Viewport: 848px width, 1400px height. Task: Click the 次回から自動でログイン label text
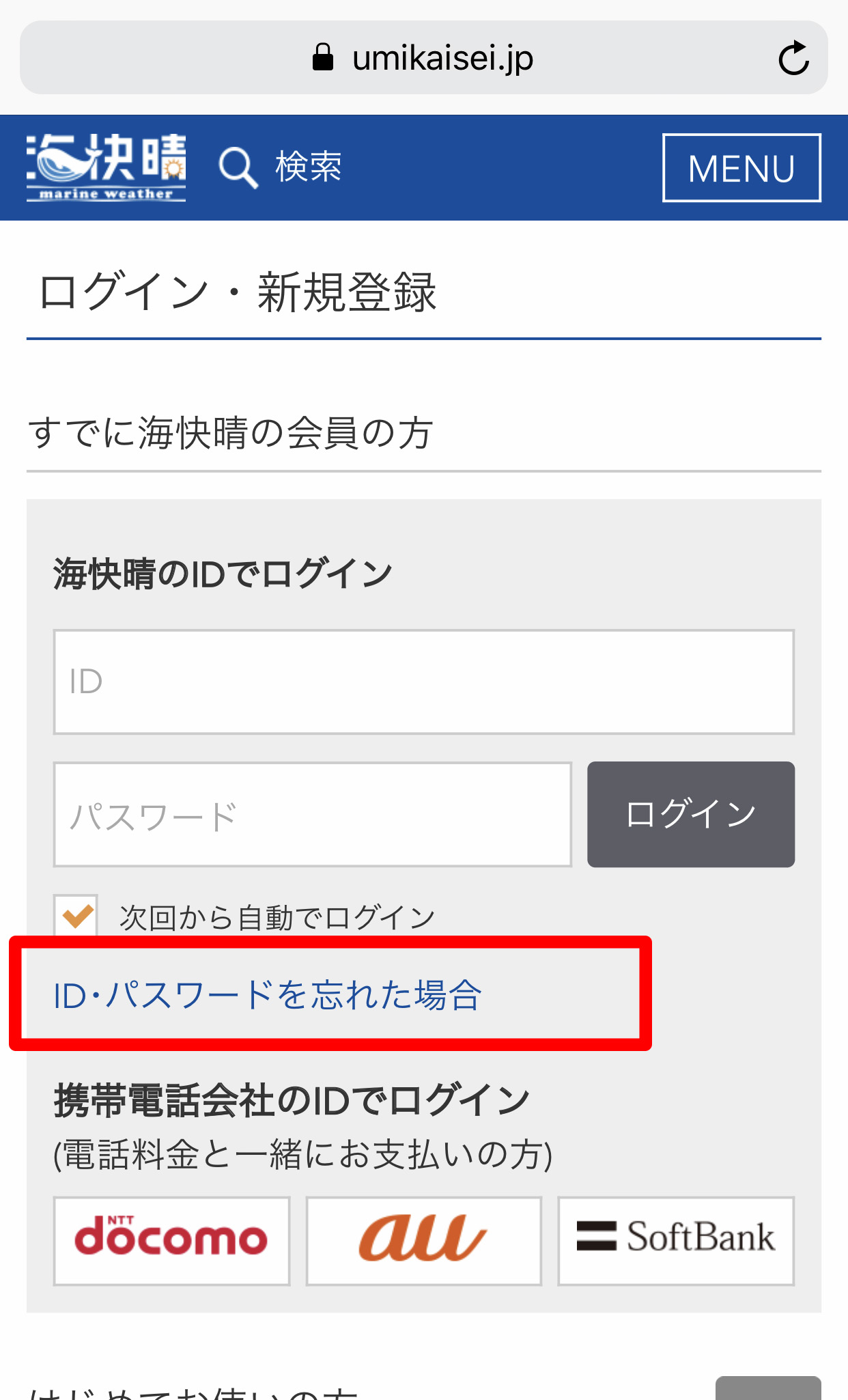(277, 917)
